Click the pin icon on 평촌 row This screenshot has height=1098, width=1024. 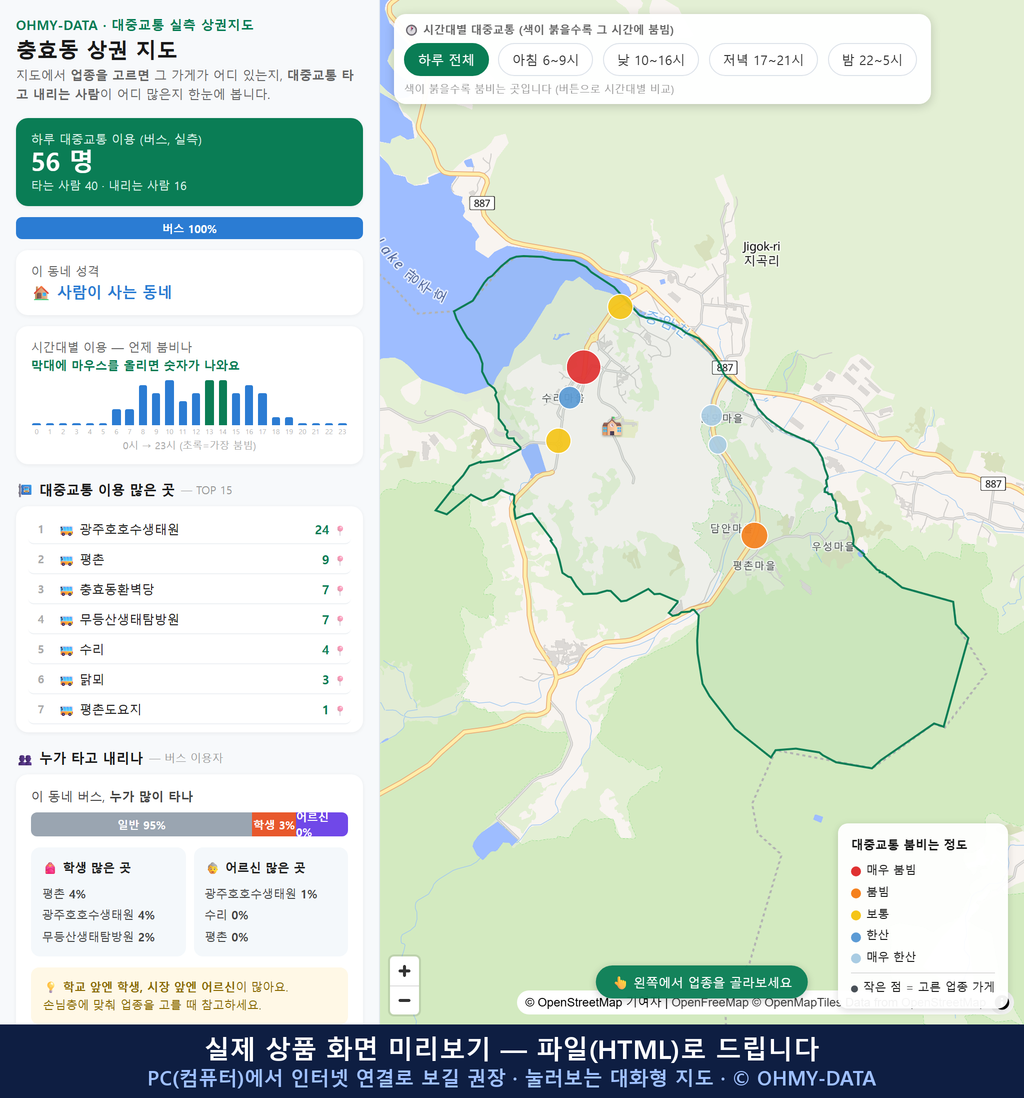click(x=340, y=560)
